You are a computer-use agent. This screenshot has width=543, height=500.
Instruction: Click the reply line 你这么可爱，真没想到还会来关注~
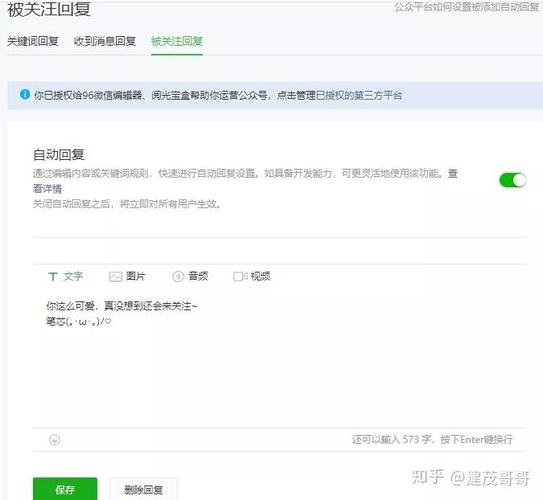122,306
